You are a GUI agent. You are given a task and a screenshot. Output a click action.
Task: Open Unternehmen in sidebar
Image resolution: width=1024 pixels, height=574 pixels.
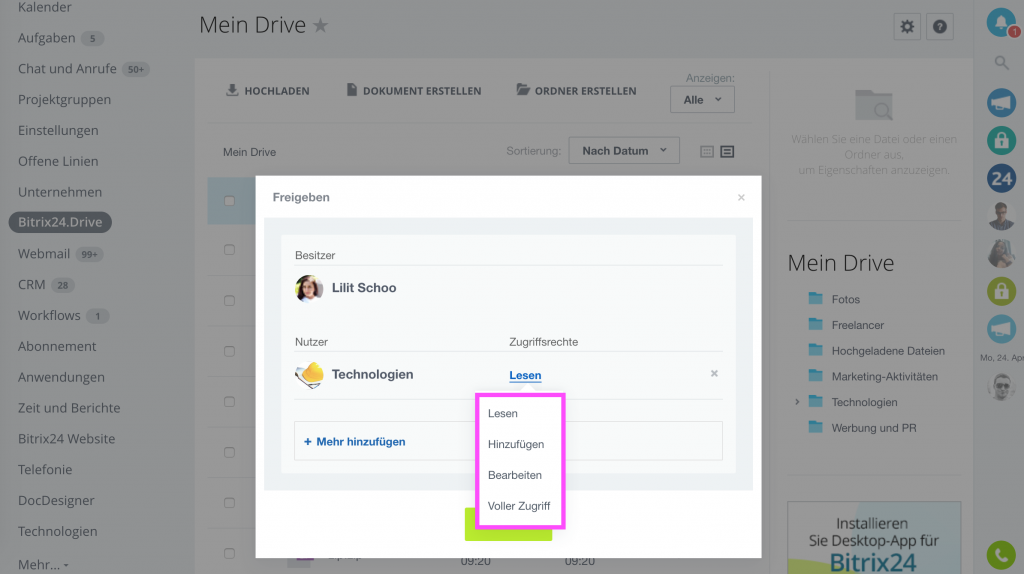pos(60,192)
